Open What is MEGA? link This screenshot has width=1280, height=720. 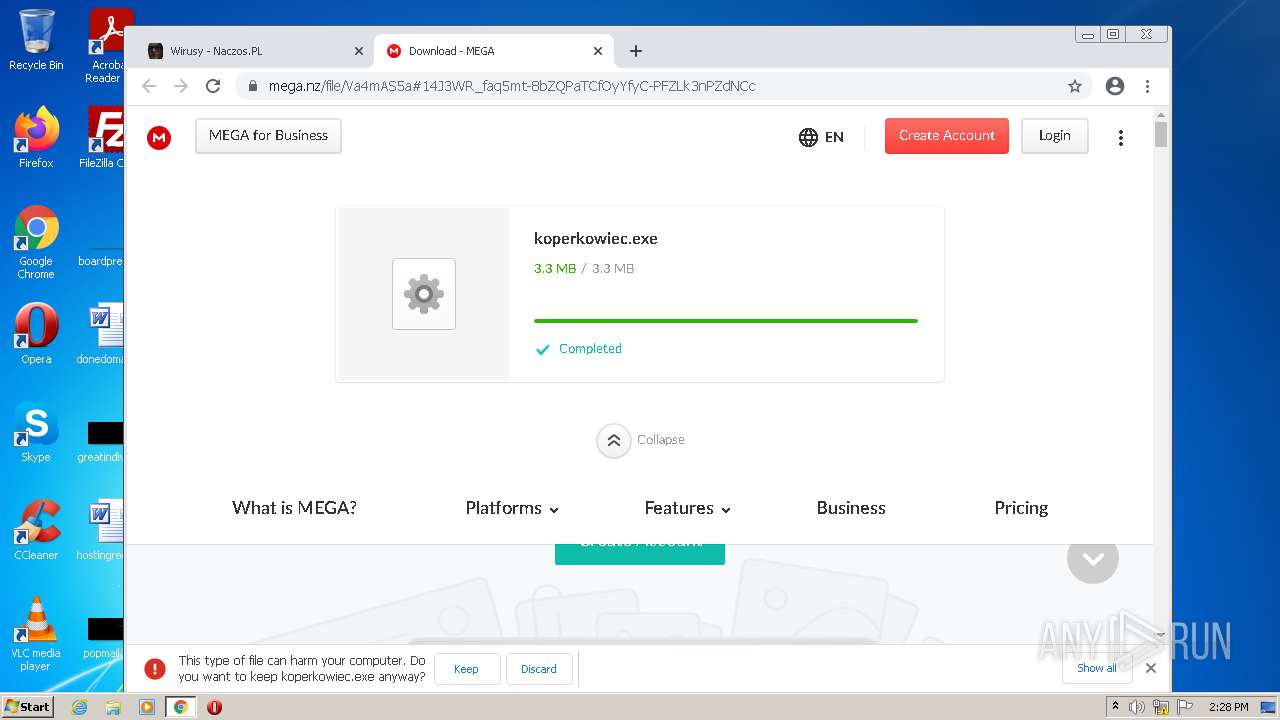[294, 508]
